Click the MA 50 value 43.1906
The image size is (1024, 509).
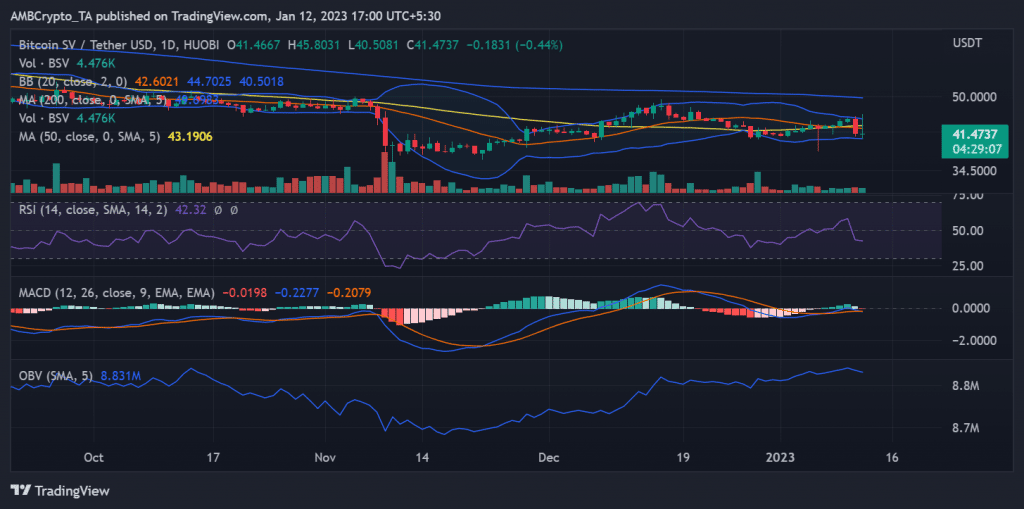pyautogui.click(x=191, y=137)
